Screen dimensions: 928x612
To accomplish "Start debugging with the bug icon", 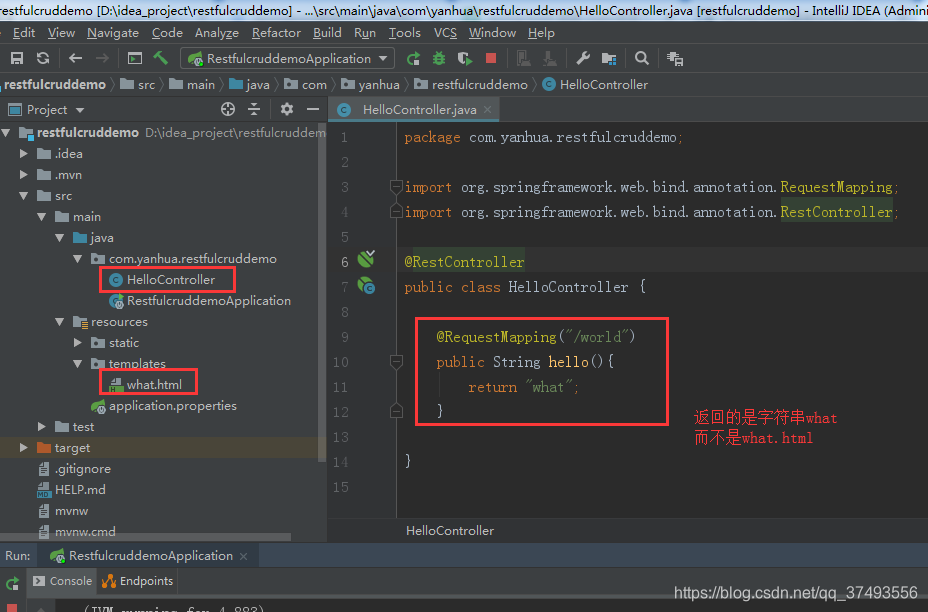I will [x=439, y=58].
